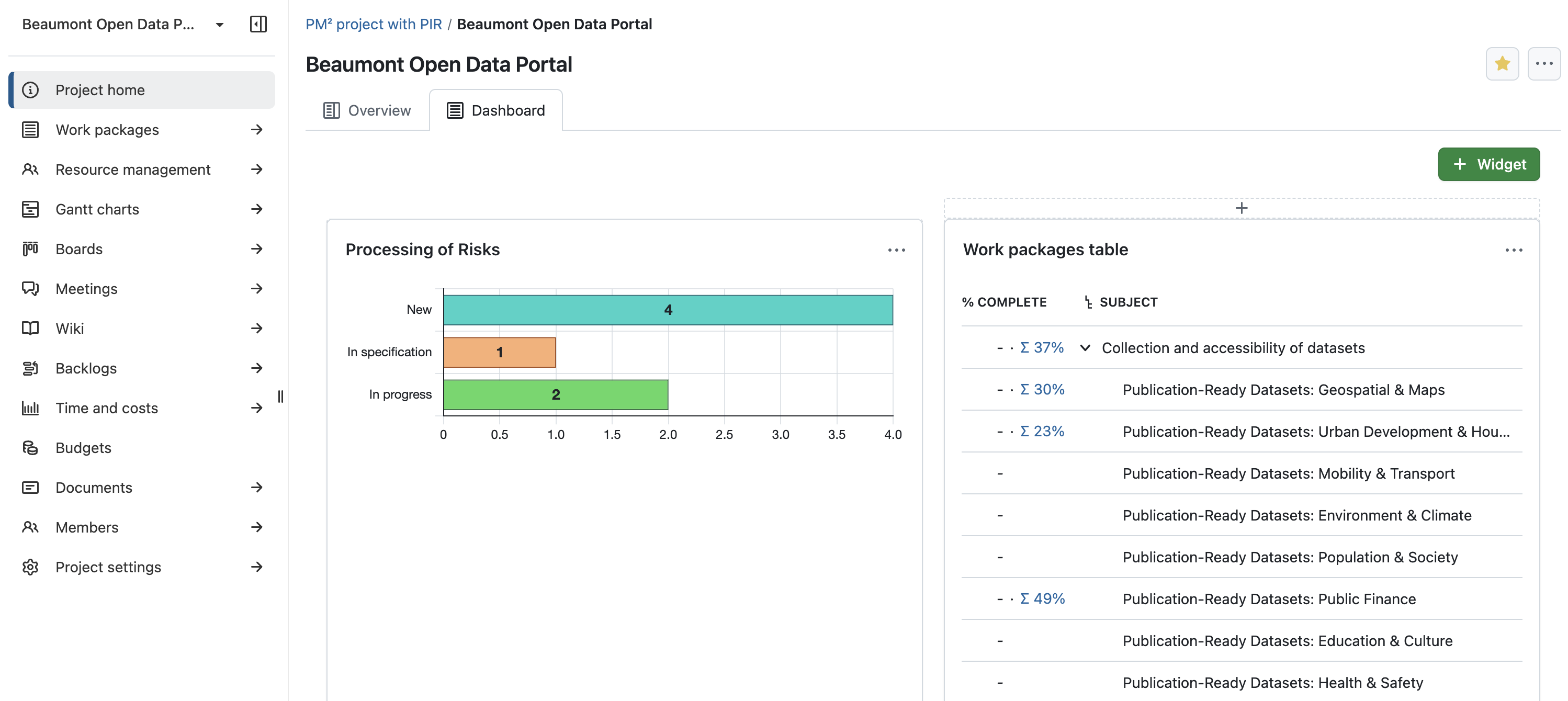The width and height of the screenshot is (1568, 701).
Task: Open Publication-Ready Datasets: Public Finance
Action: point(1269,600)
